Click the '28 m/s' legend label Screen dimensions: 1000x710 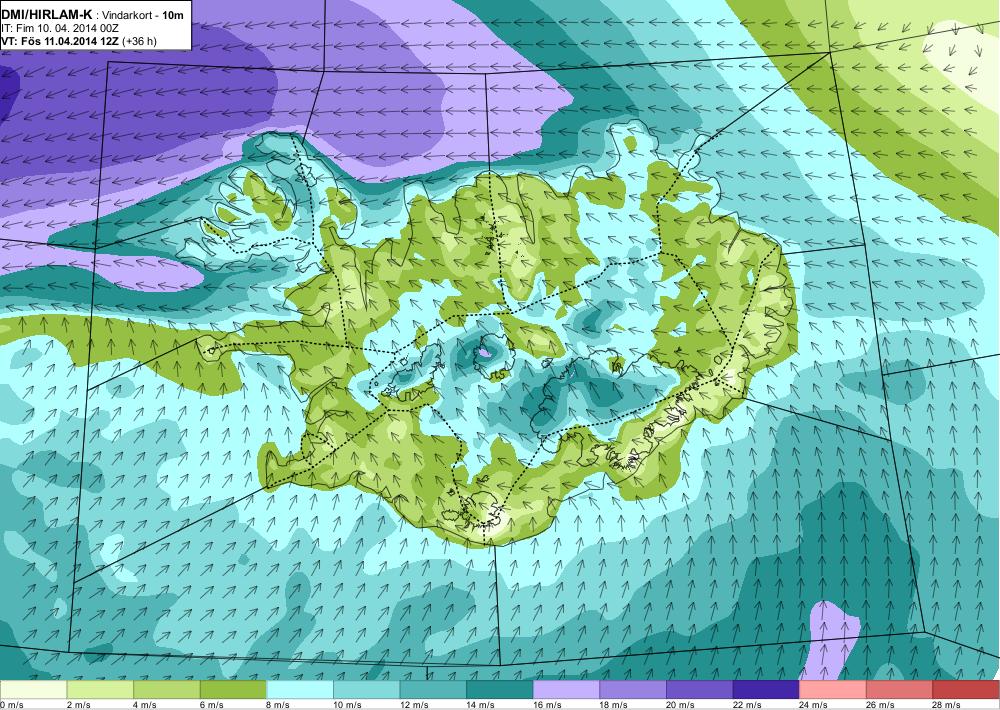coord(947,704)
